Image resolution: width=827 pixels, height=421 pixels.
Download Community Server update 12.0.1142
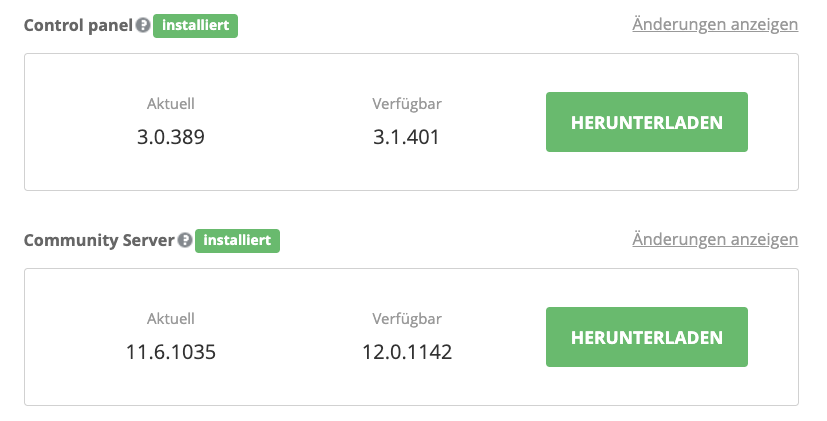[x=647, y=337]
